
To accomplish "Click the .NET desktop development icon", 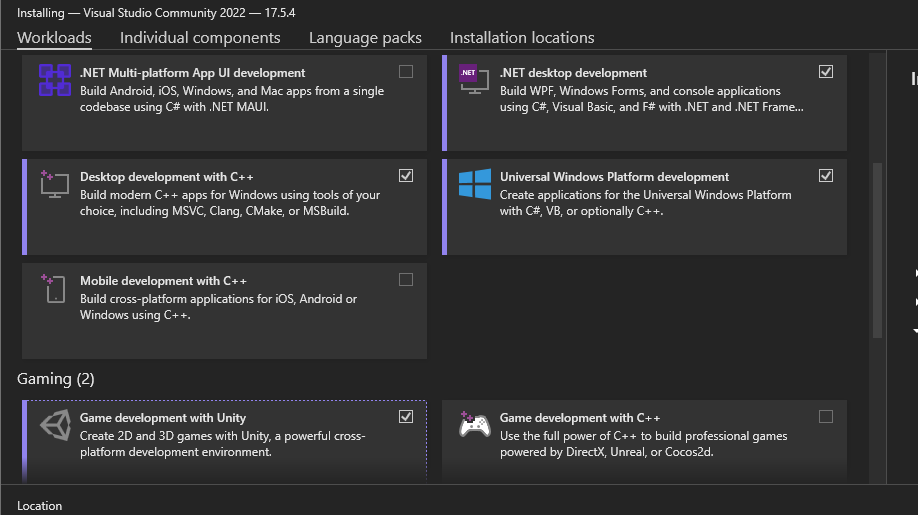I will 474,79.
